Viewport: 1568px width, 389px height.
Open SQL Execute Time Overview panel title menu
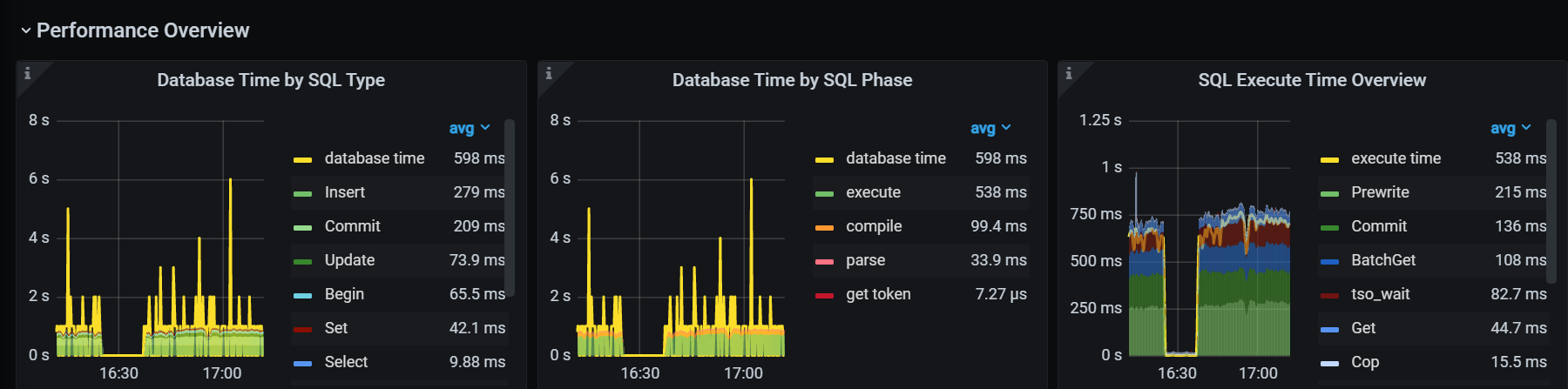1312,80
